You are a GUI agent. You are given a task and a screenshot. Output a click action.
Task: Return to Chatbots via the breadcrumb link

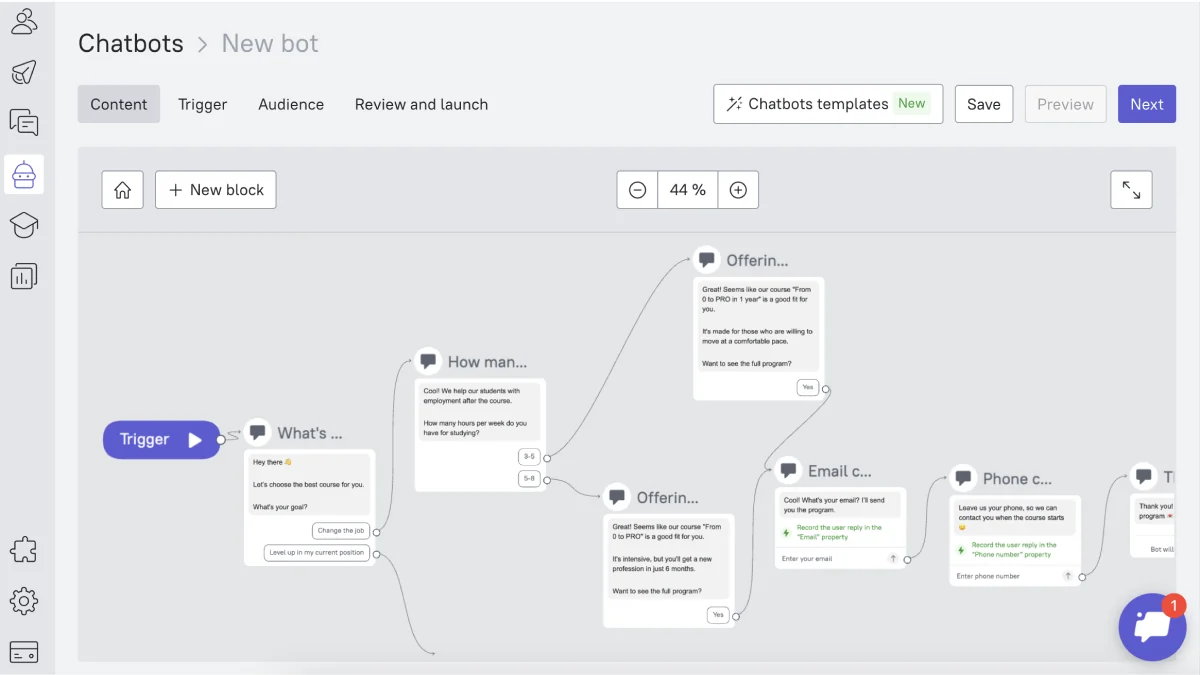[131, 43]
